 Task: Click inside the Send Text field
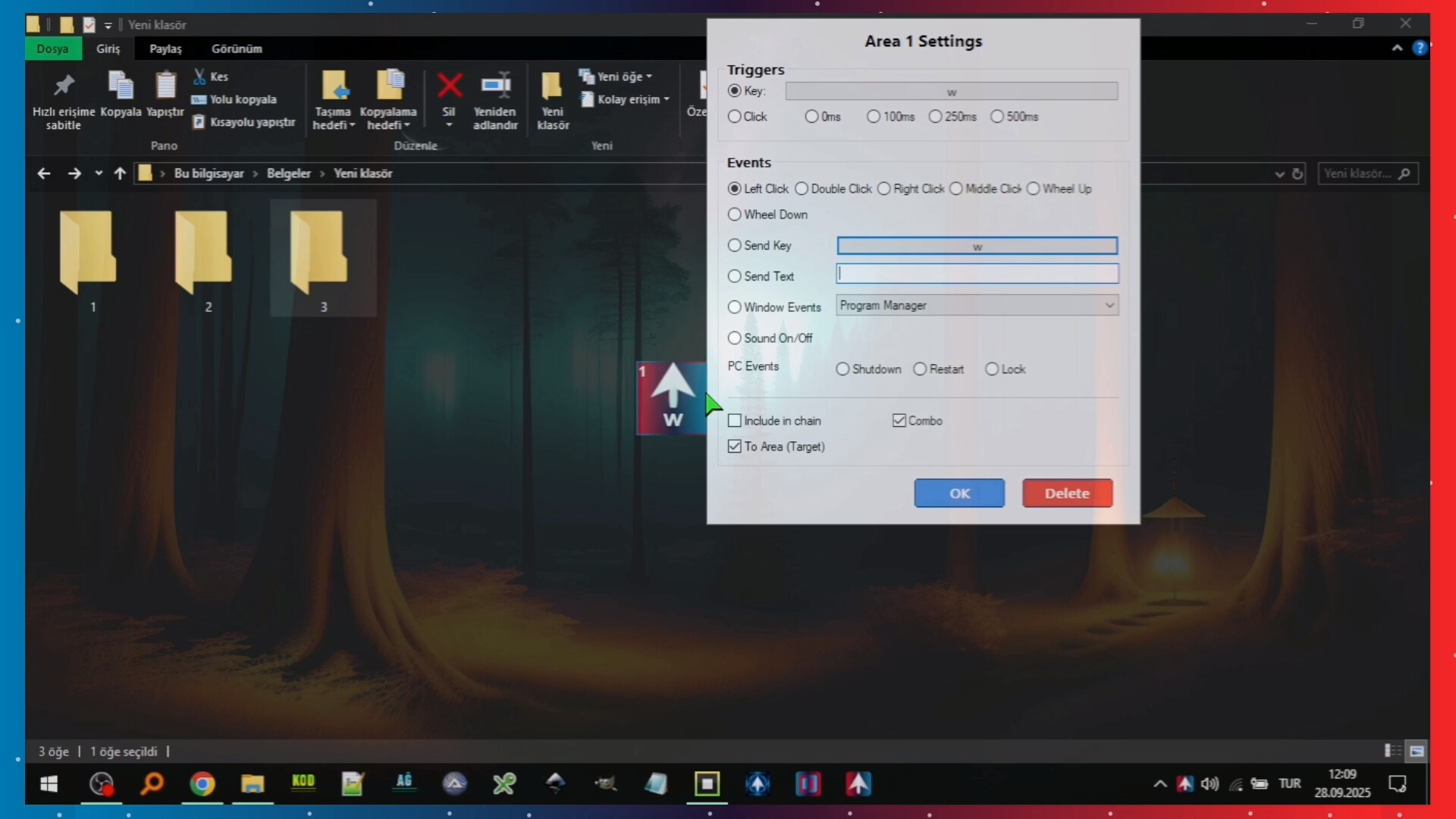(977, 275)
